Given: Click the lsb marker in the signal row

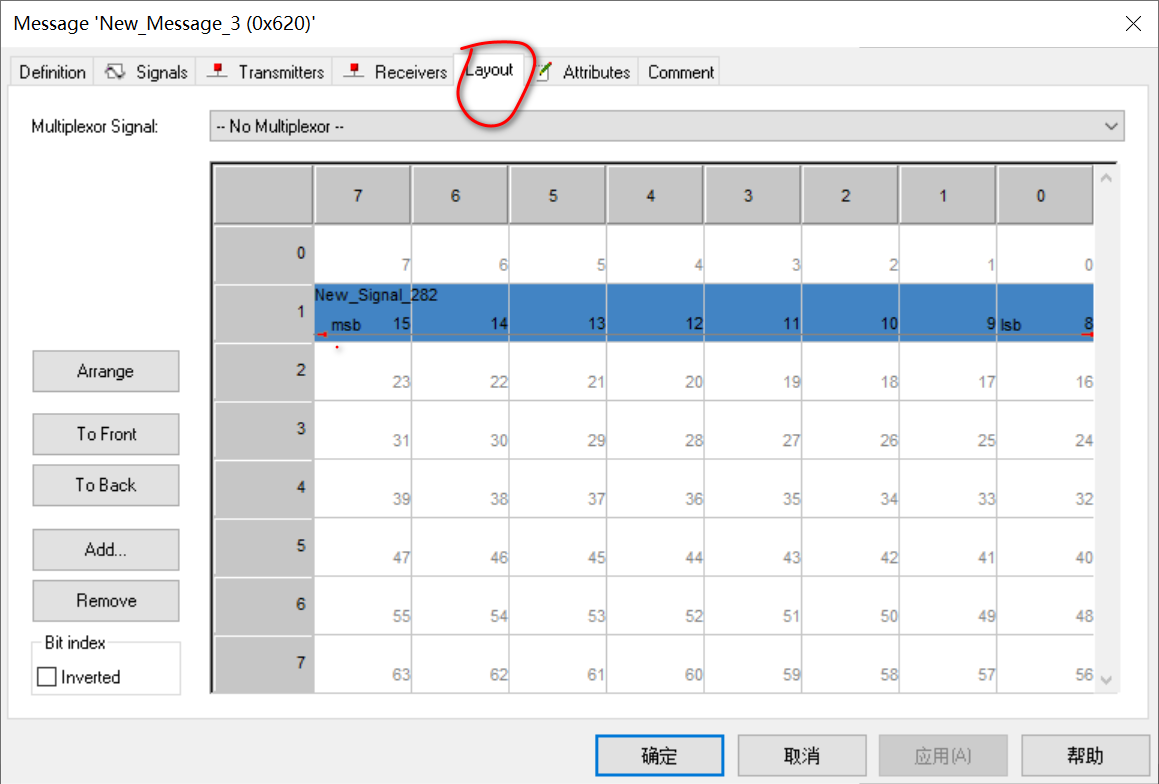Looking at the screenshot, I should tap(1010, 325).
